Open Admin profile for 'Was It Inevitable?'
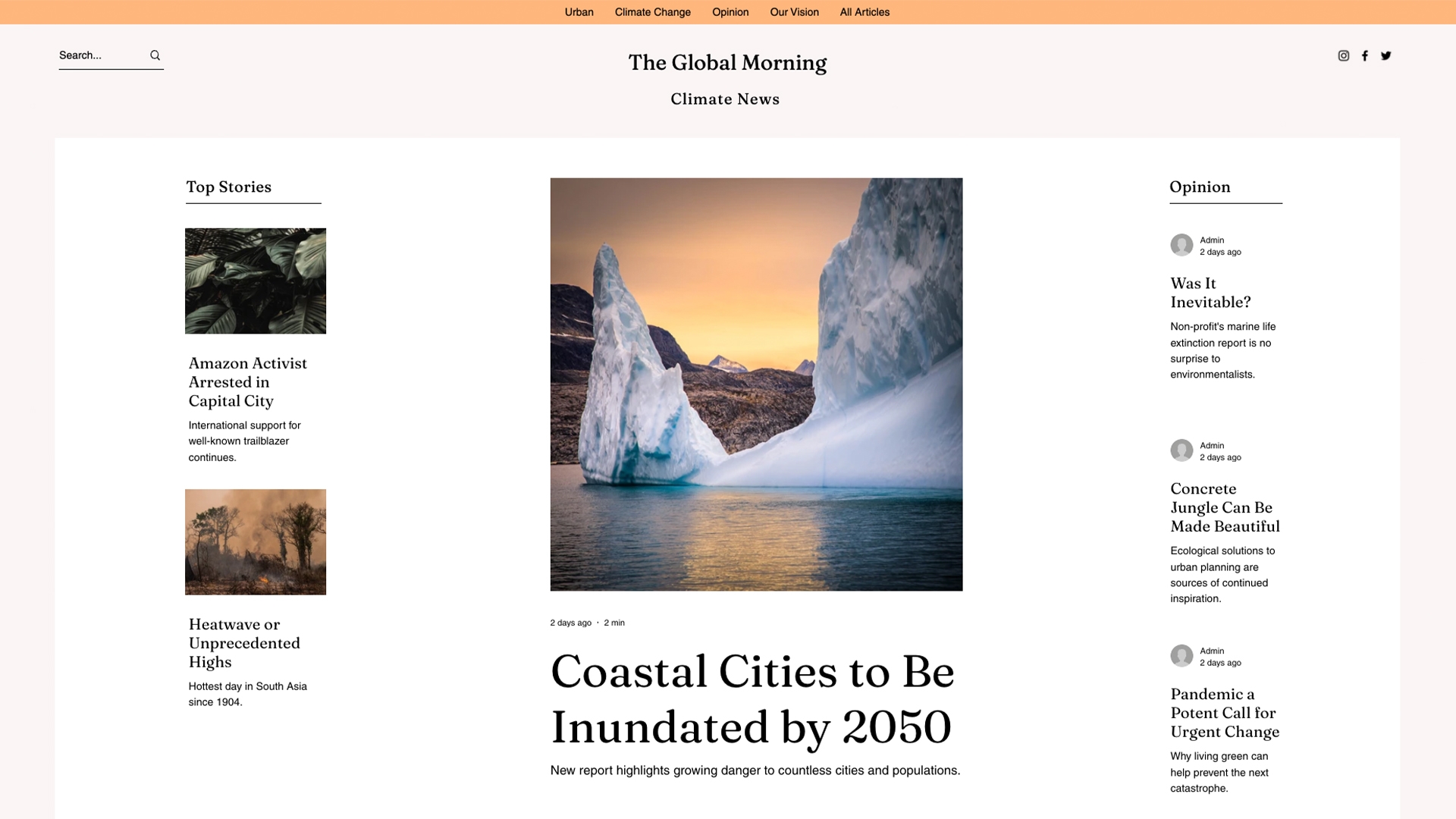The width and height of the screenshot is (1456, 819). coord(1181,245)
